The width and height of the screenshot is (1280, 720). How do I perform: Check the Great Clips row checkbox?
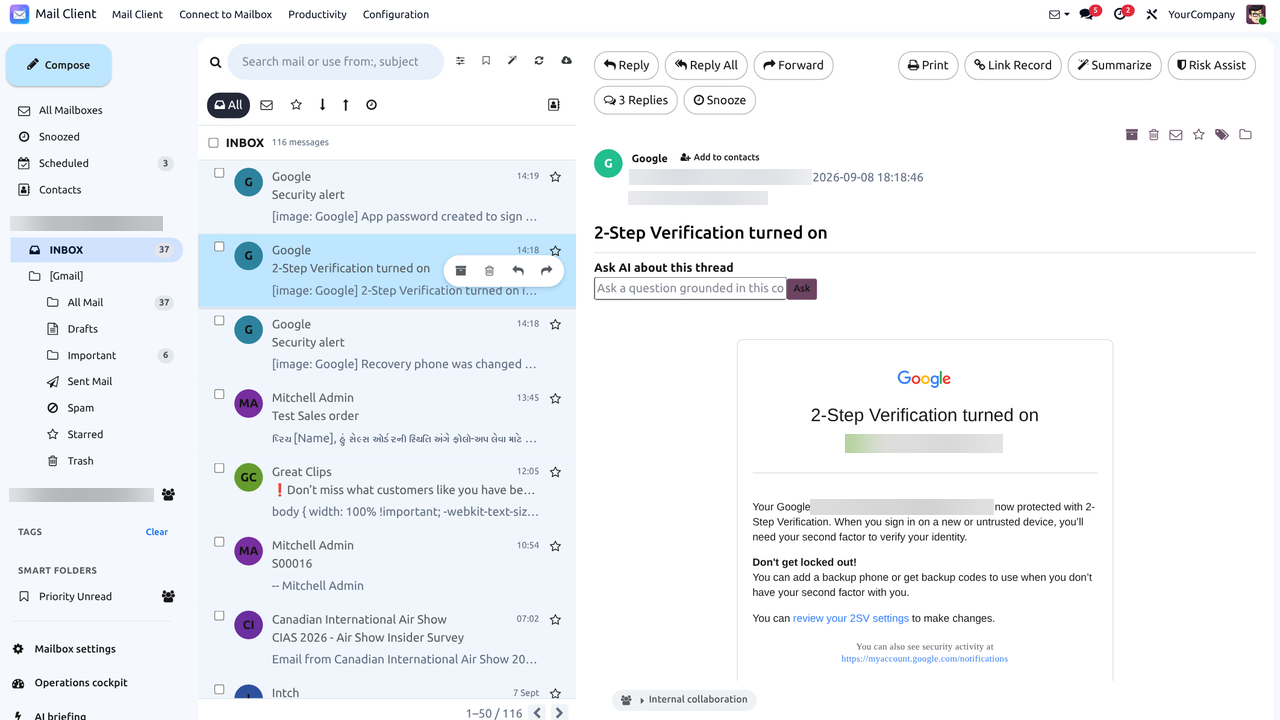point(219,468)
